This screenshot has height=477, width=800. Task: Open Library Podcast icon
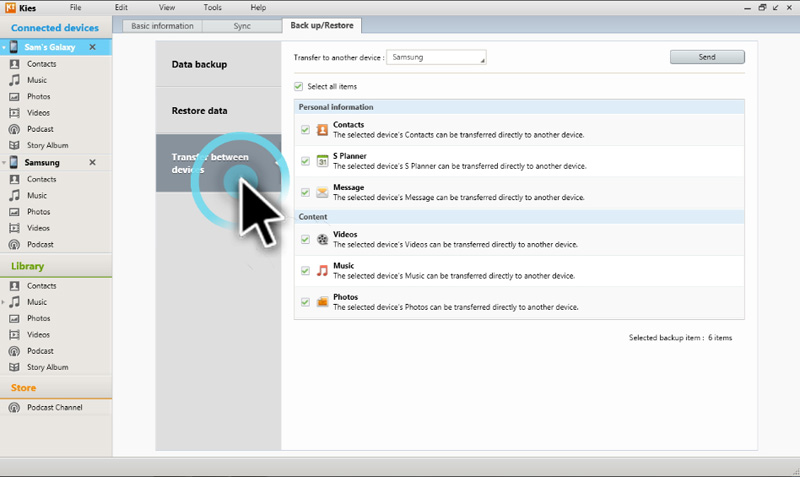[x=14, y=351]
